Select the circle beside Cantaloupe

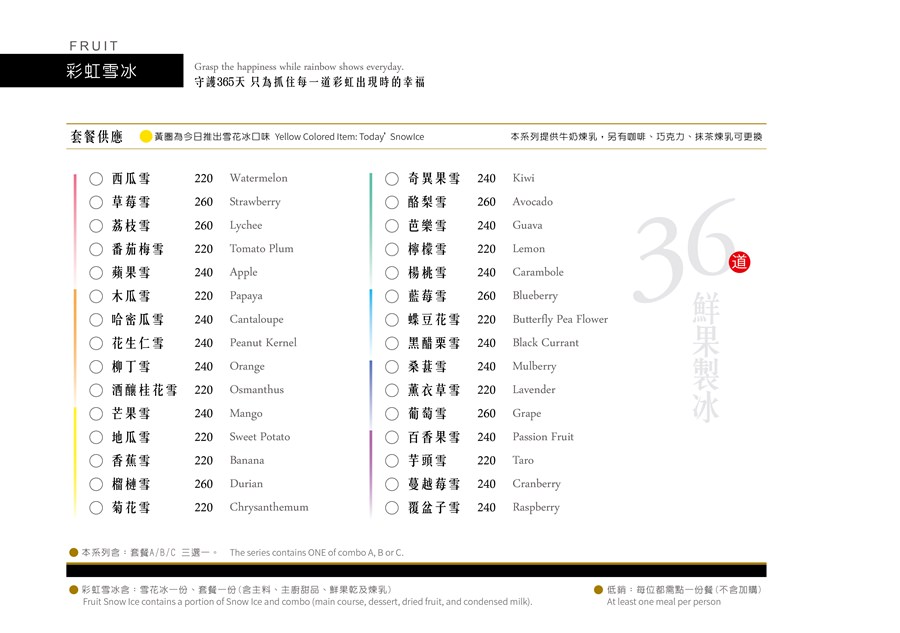(x=96, y=320)
